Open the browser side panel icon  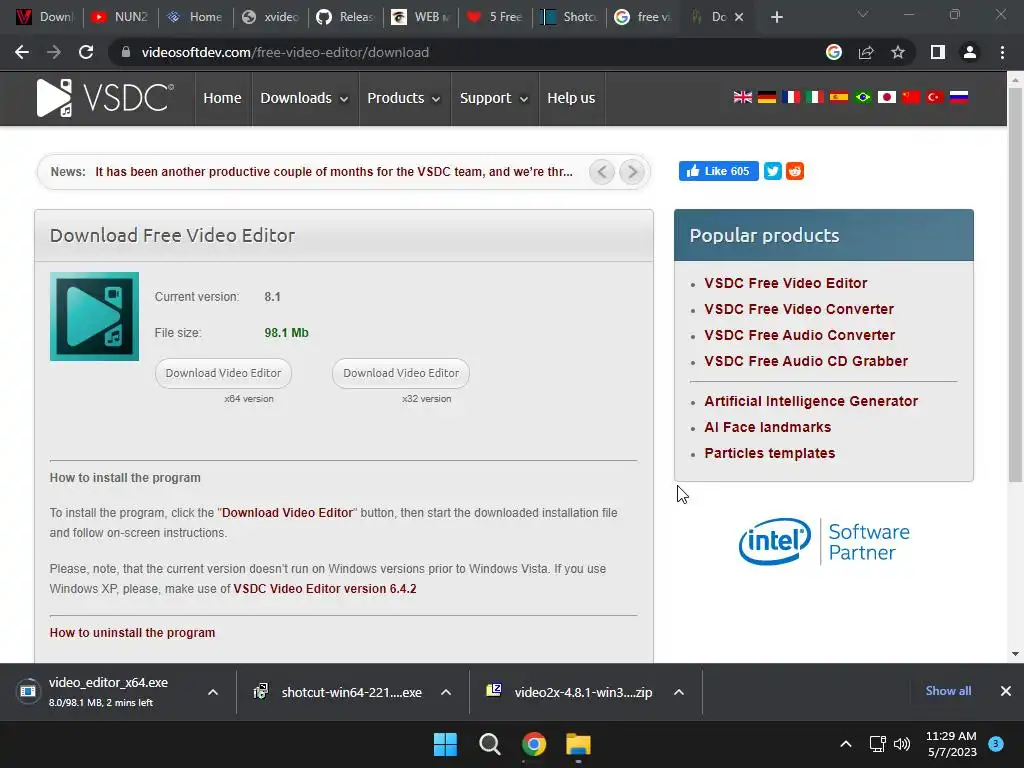point(938,52)
